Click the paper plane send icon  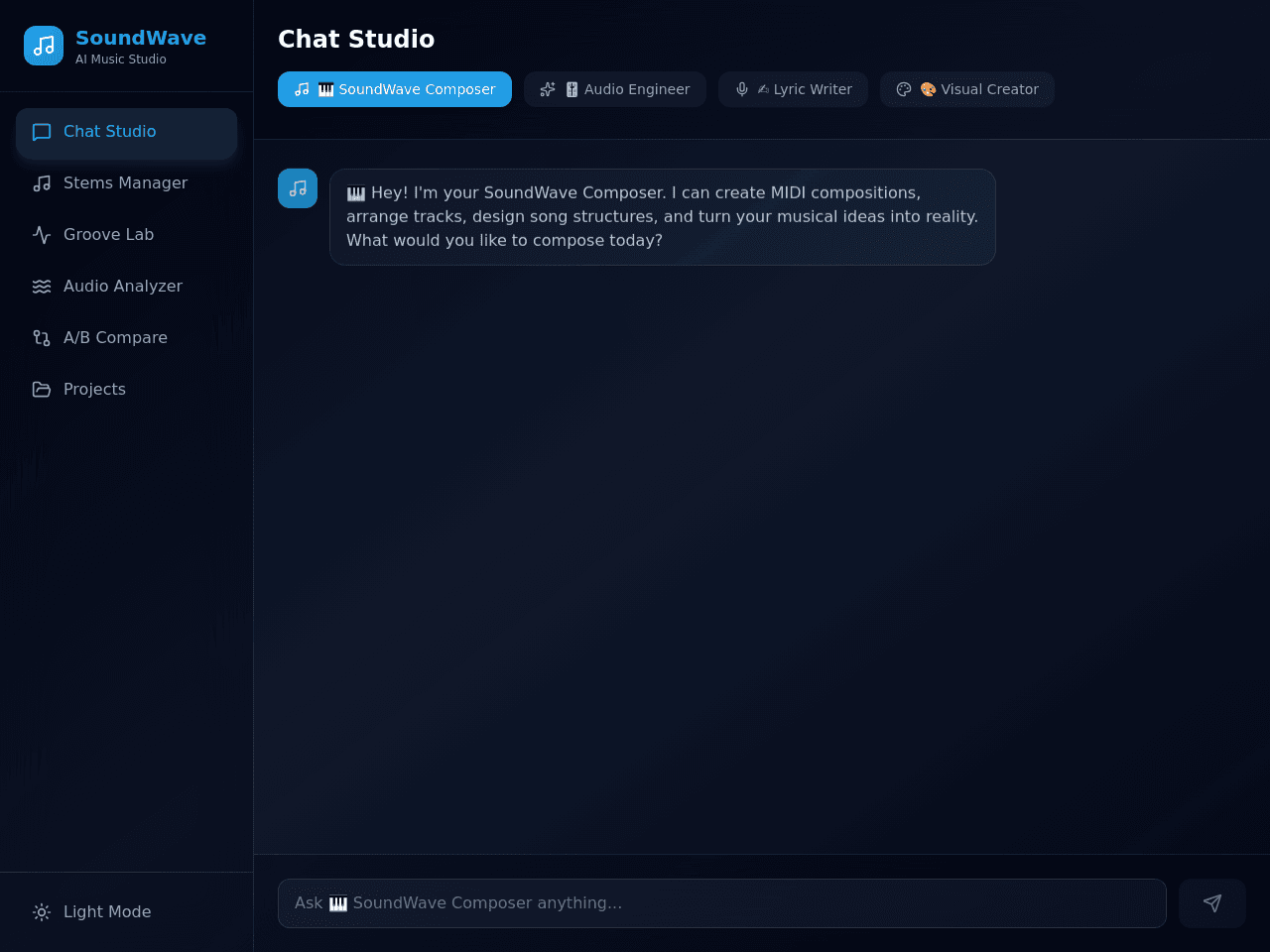tap(1212, 903)
